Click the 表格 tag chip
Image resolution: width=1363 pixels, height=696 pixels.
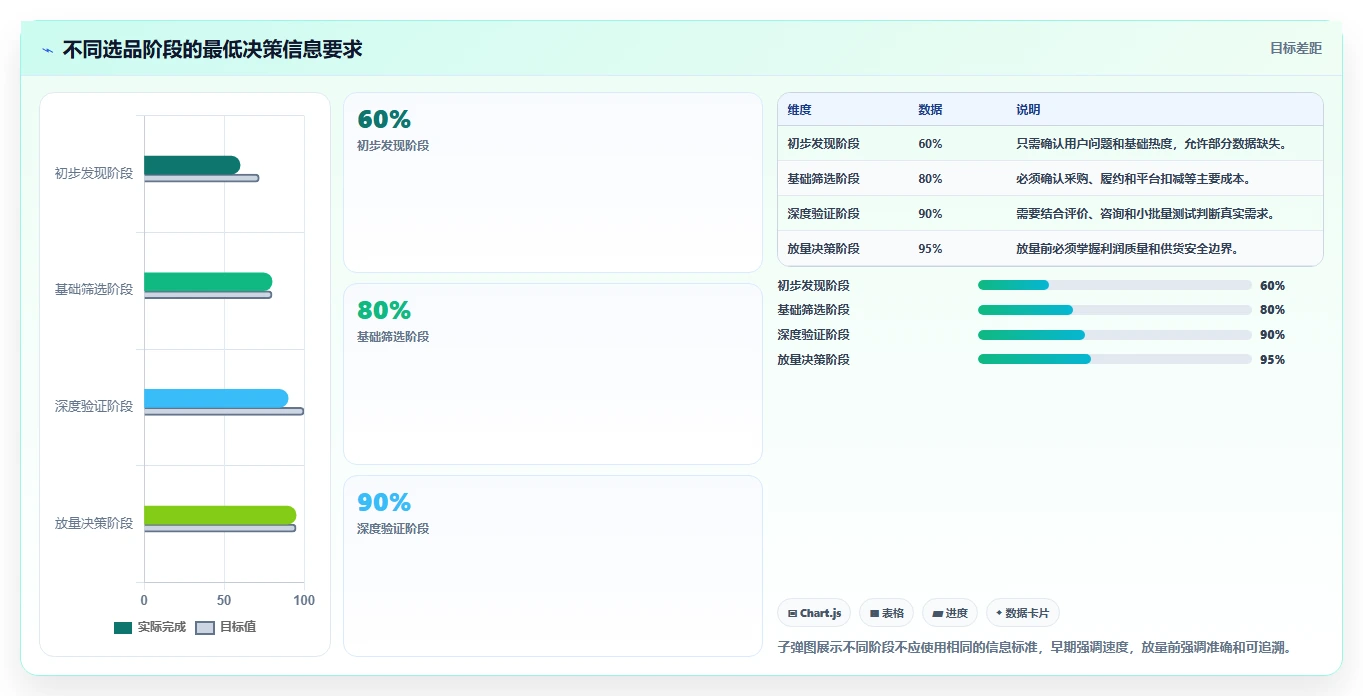coord(886,613)
